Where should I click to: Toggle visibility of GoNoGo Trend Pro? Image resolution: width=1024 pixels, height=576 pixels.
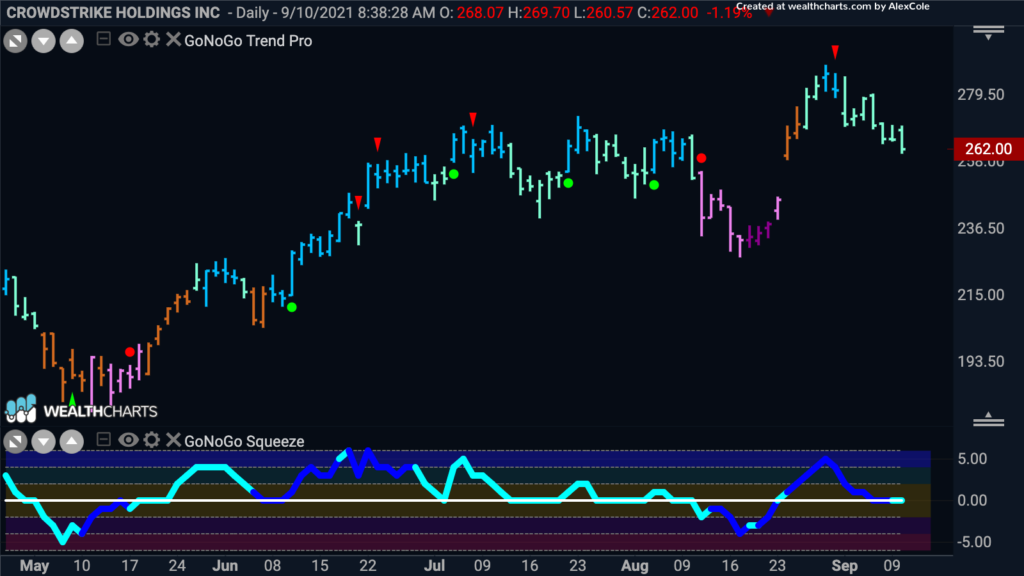[127, 40]
